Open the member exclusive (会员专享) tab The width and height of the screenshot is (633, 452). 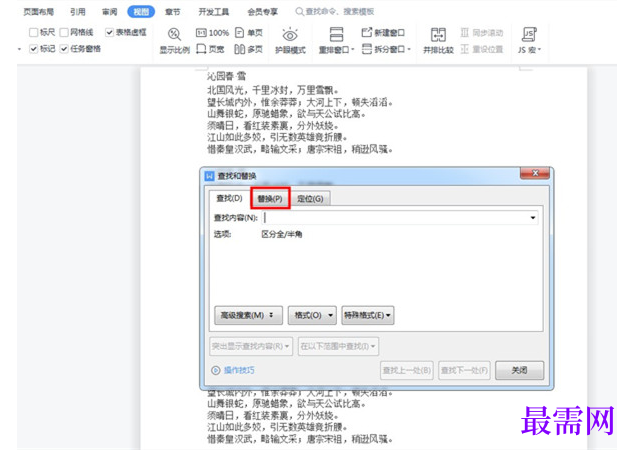[262, 12]
